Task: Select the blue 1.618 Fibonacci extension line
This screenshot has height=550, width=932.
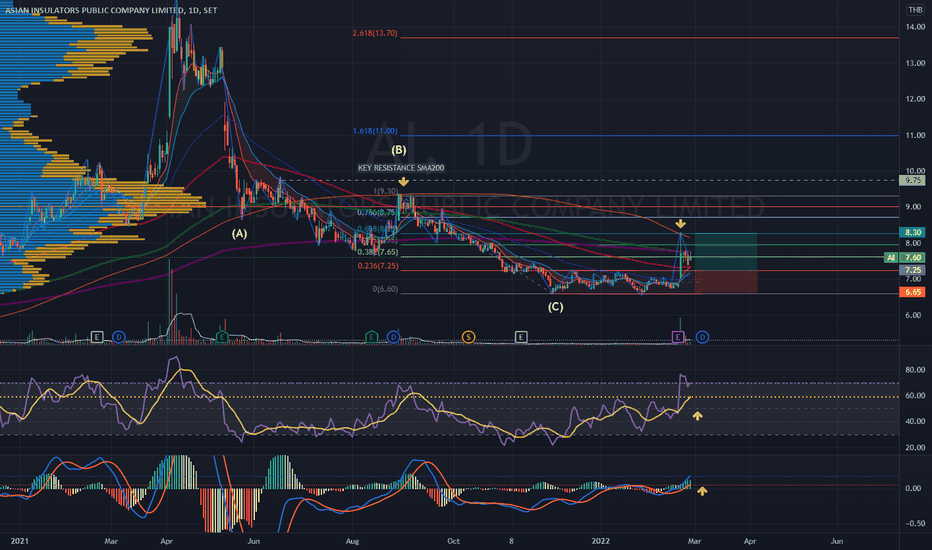Action: point(650,136)
